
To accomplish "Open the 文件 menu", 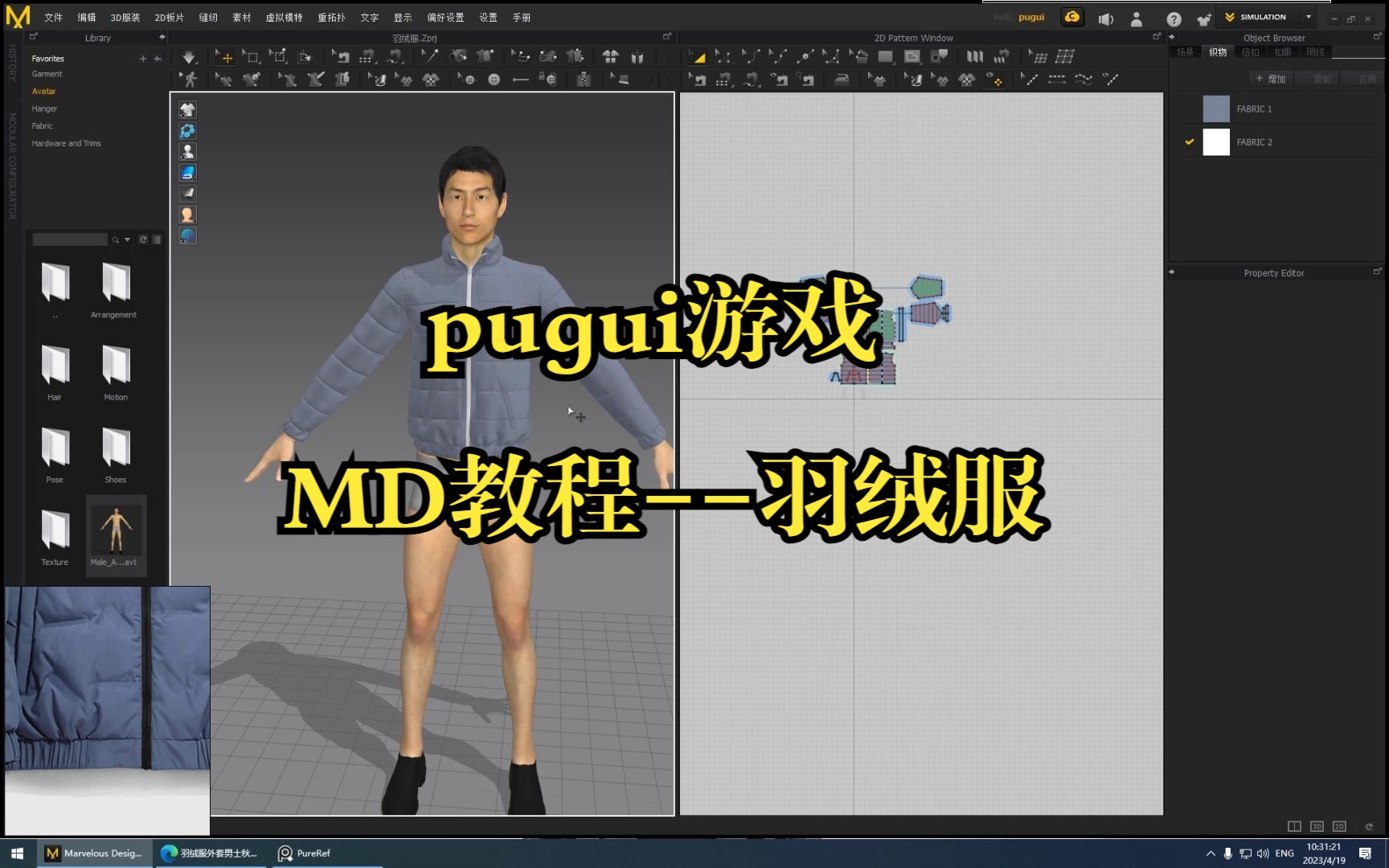I will 53,18.
